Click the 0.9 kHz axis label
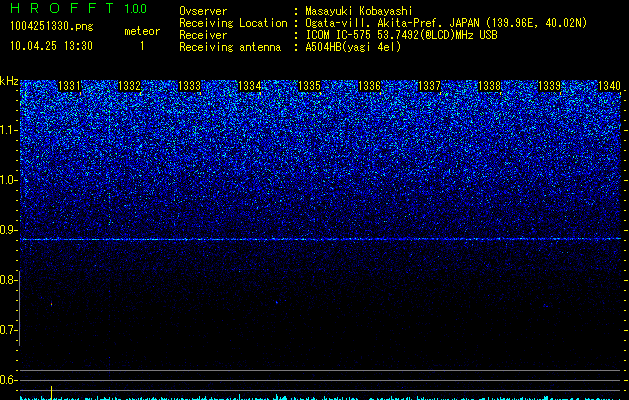 8,230
